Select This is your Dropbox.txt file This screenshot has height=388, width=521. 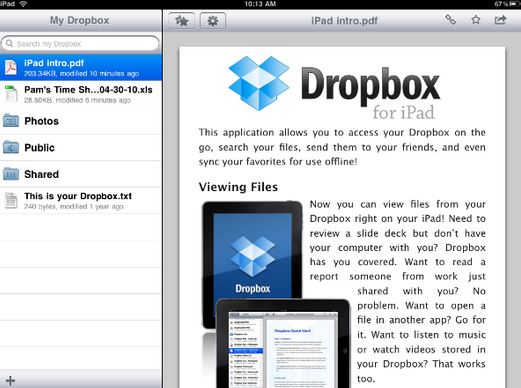(81, 201)
